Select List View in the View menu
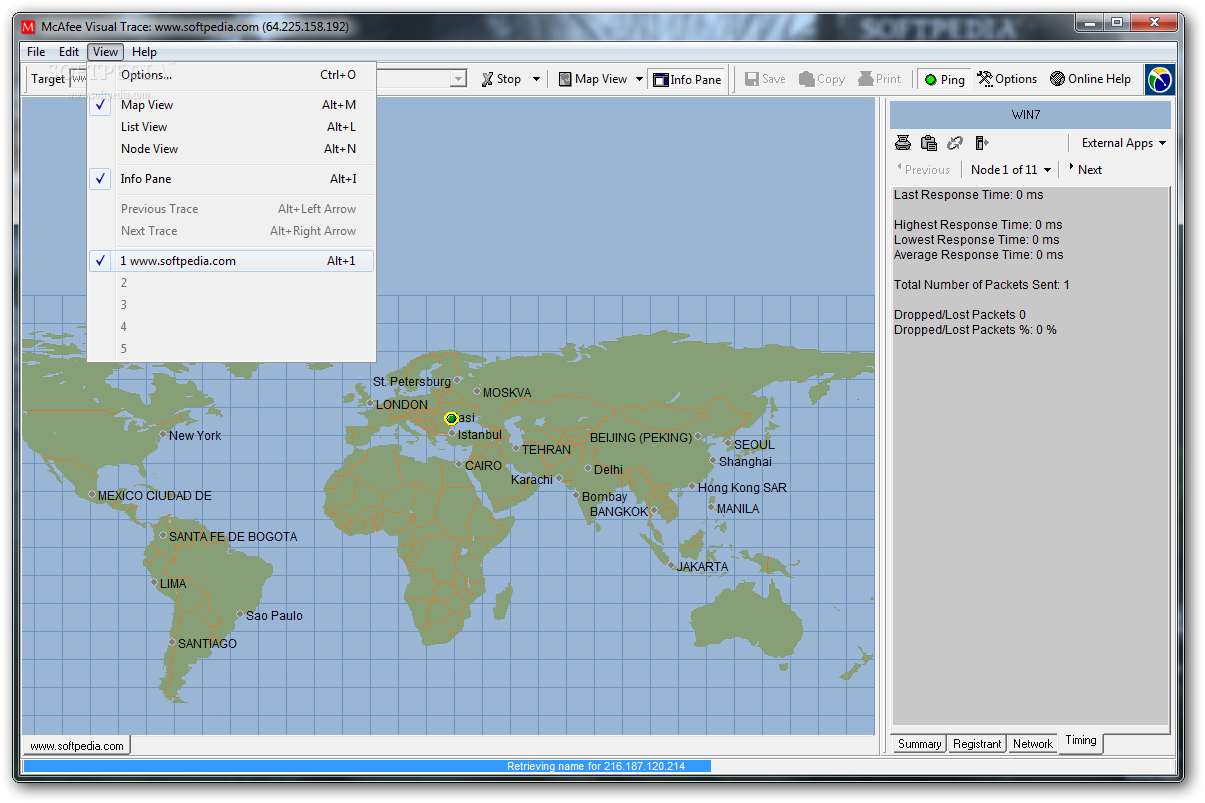Viewport: 1205px width, 803px height. 231,127
